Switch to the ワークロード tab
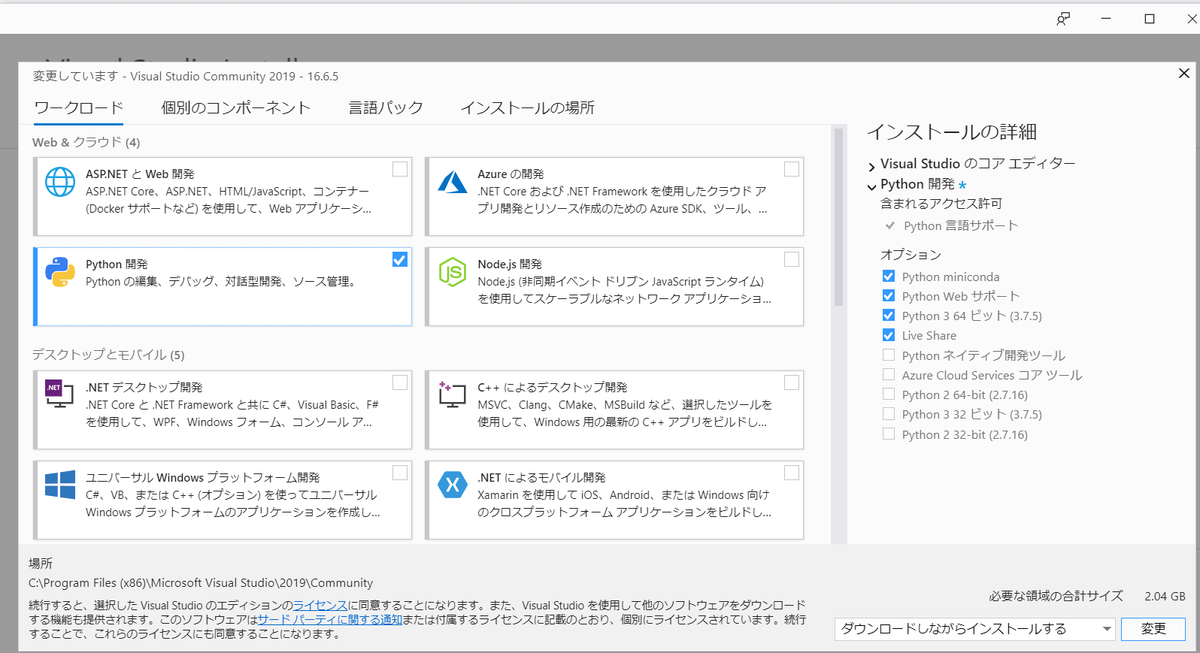 click(x=79, y=108)
